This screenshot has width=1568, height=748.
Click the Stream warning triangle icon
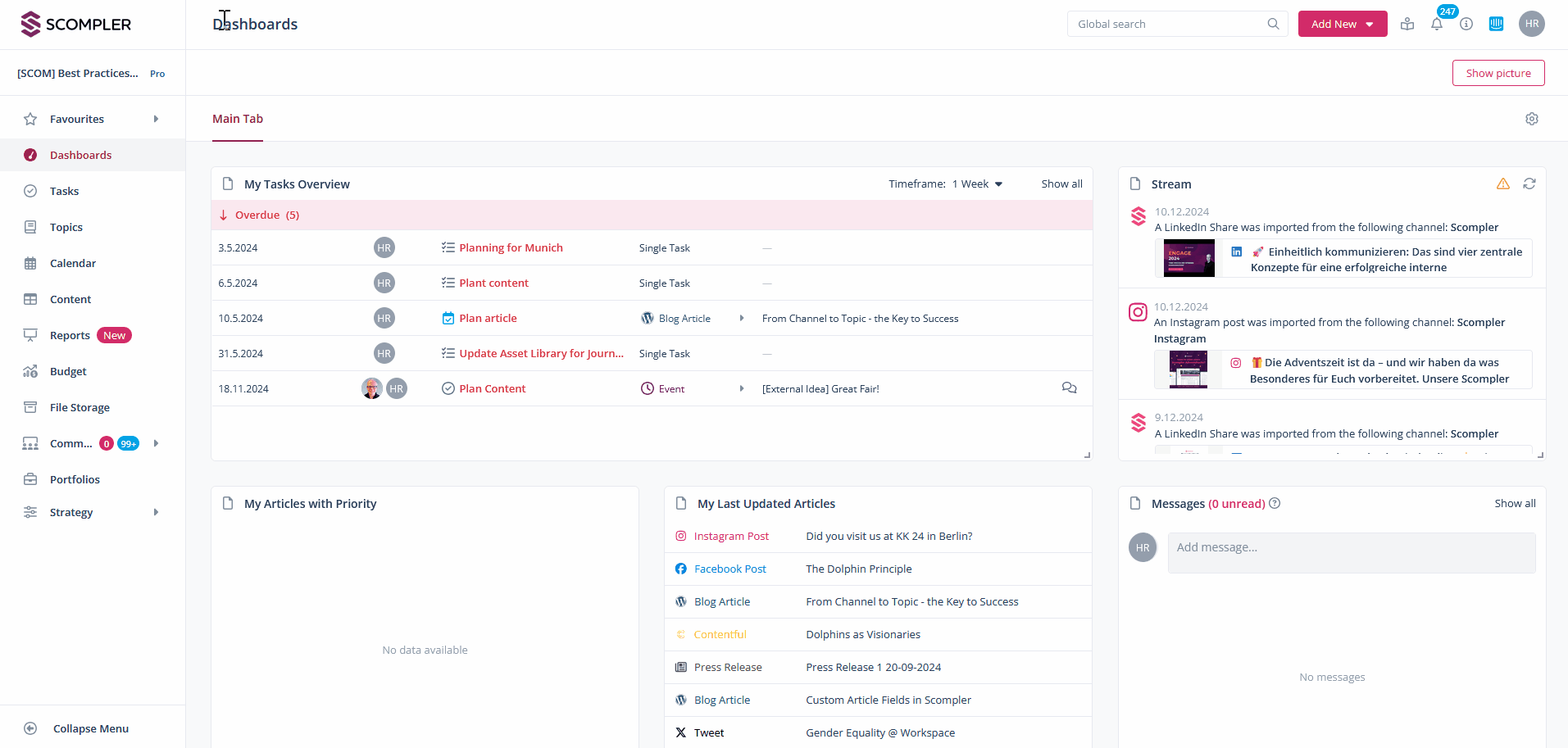pos(1502,184)
